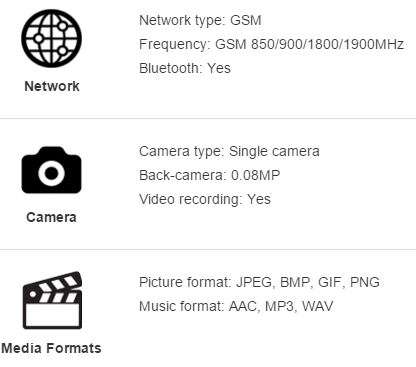Click the divider line below Camera section
Screen dimensions: 416x367
pos(208,249)
